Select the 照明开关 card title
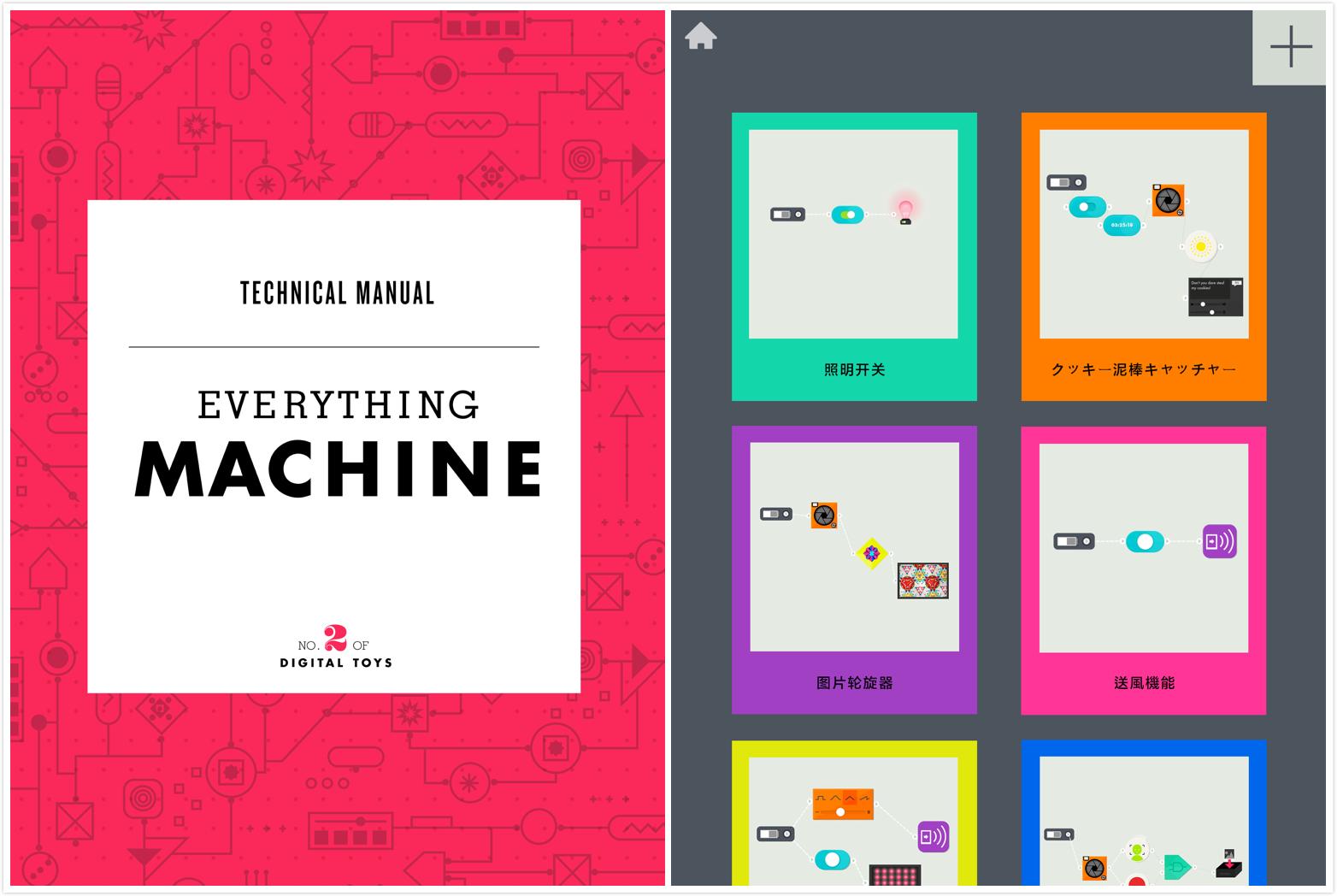Image resolution: width=1337 pixels, height=896 pixels. pyautogui.click(x=854, y=369)
